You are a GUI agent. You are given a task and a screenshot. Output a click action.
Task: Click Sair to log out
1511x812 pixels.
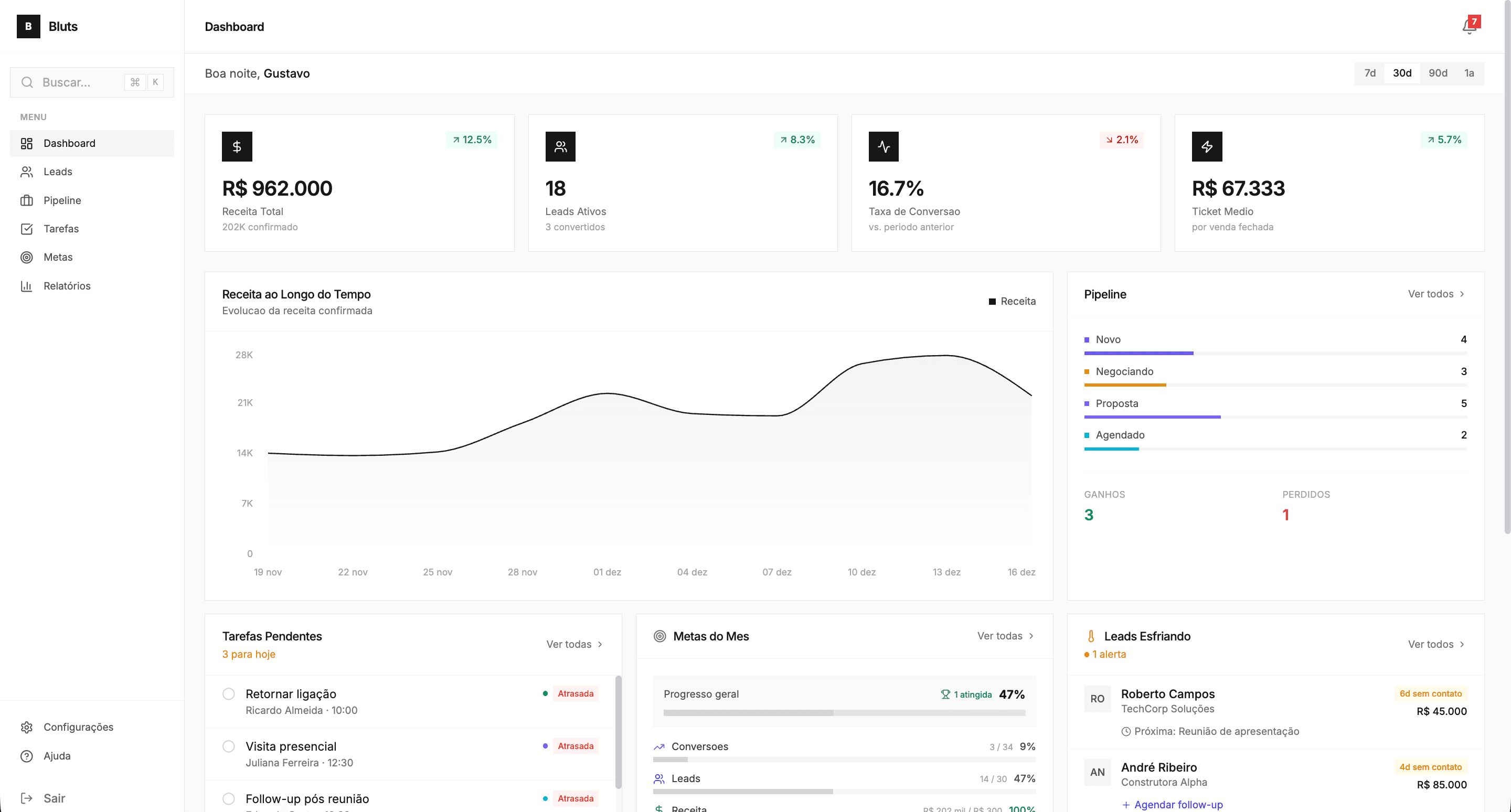tap(54, 798)
